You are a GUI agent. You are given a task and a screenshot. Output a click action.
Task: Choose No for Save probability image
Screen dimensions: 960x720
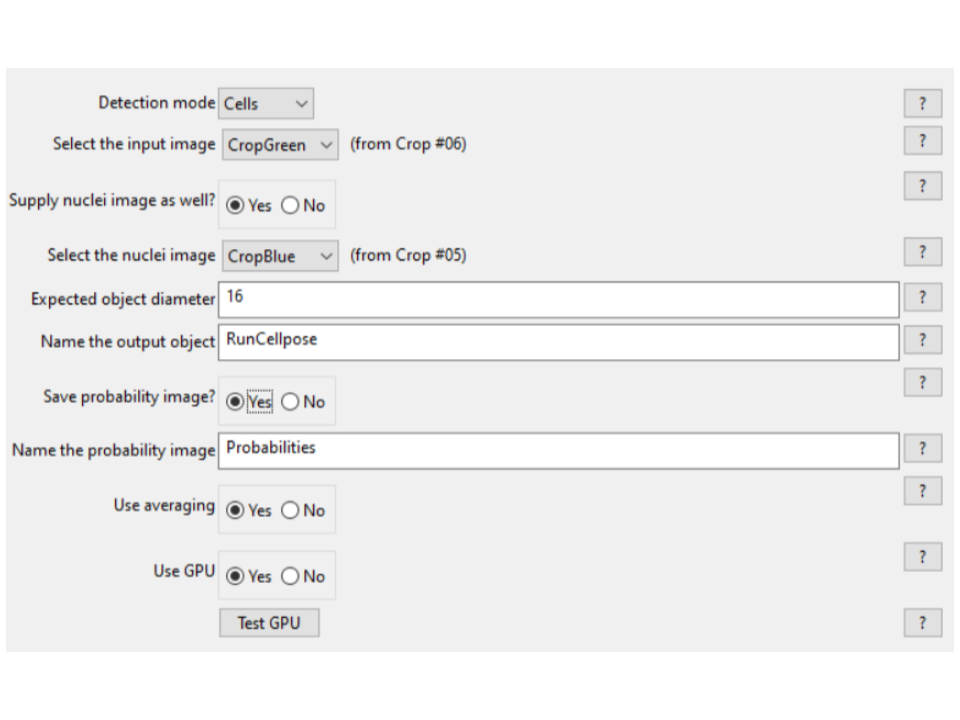(x=291, y=402)
